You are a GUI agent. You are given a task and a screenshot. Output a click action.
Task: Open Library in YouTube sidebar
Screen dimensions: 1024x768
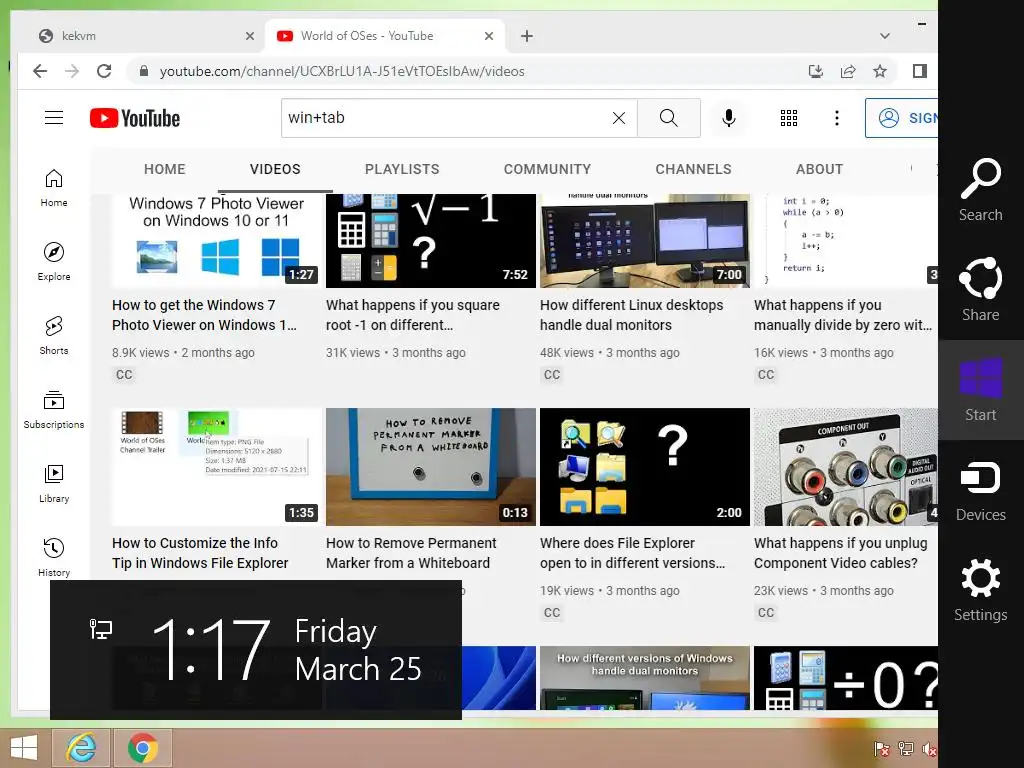point(54,483)
